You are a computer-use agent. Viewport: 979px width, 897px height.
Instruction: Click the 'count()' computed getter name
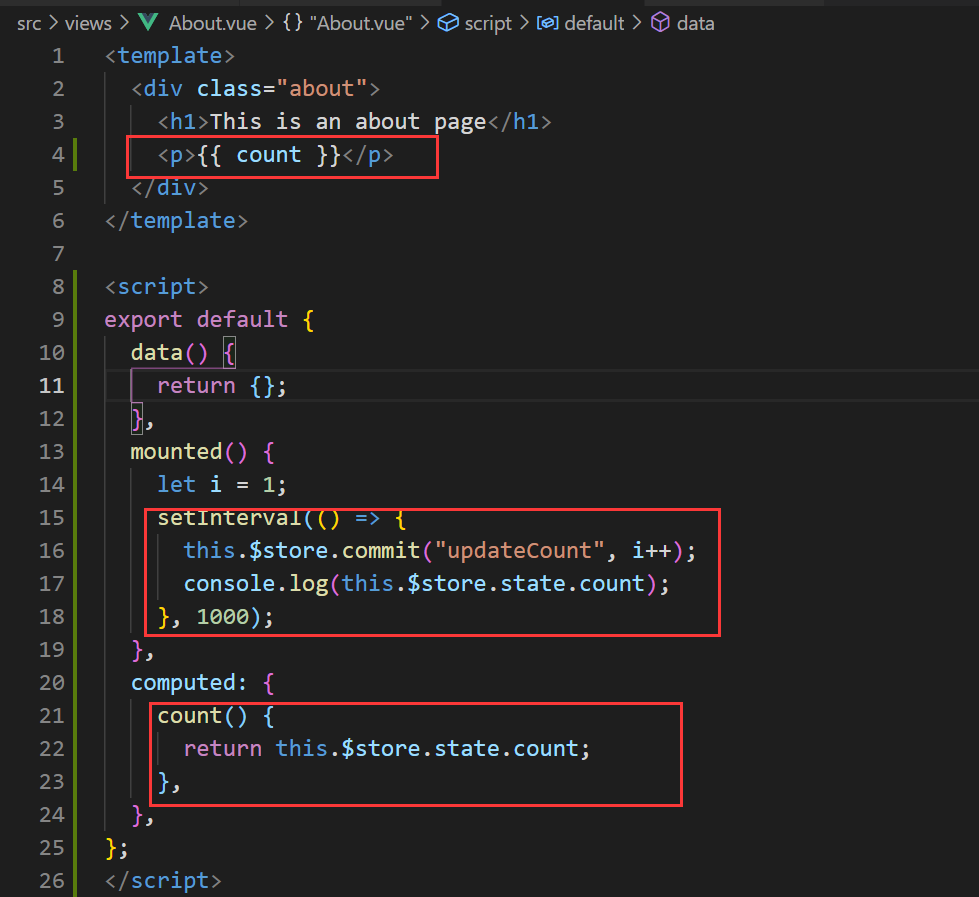pos(202,715)
